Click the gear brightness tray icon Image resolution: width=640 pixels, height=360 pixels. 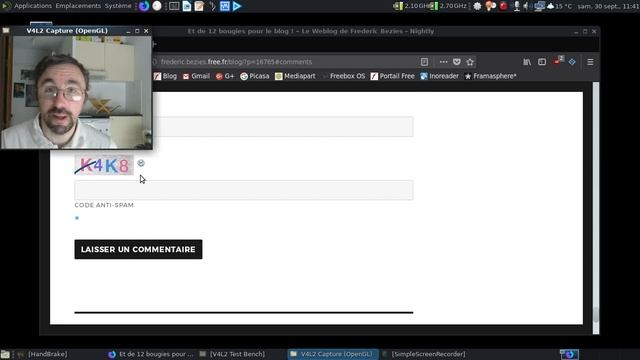[477, 6]
